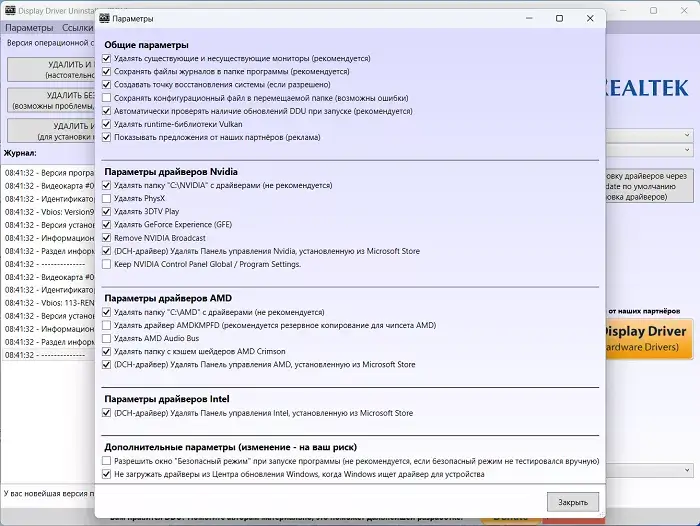Enable Keep NVIDIA Control Panel settings option

107,264
